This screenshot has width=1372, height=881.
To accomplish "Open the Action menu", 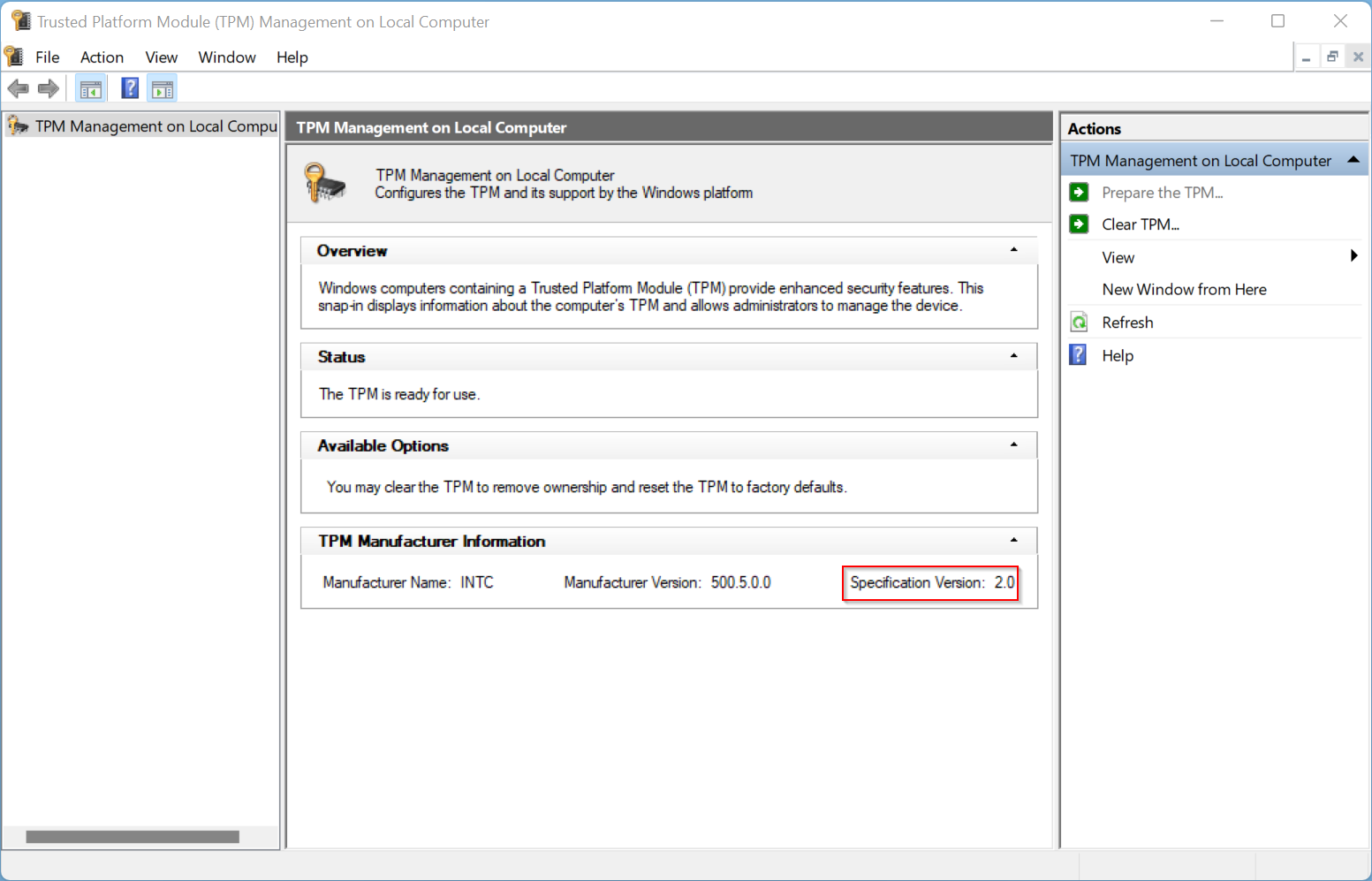I will pyautogui.click(x=102, y=57).
